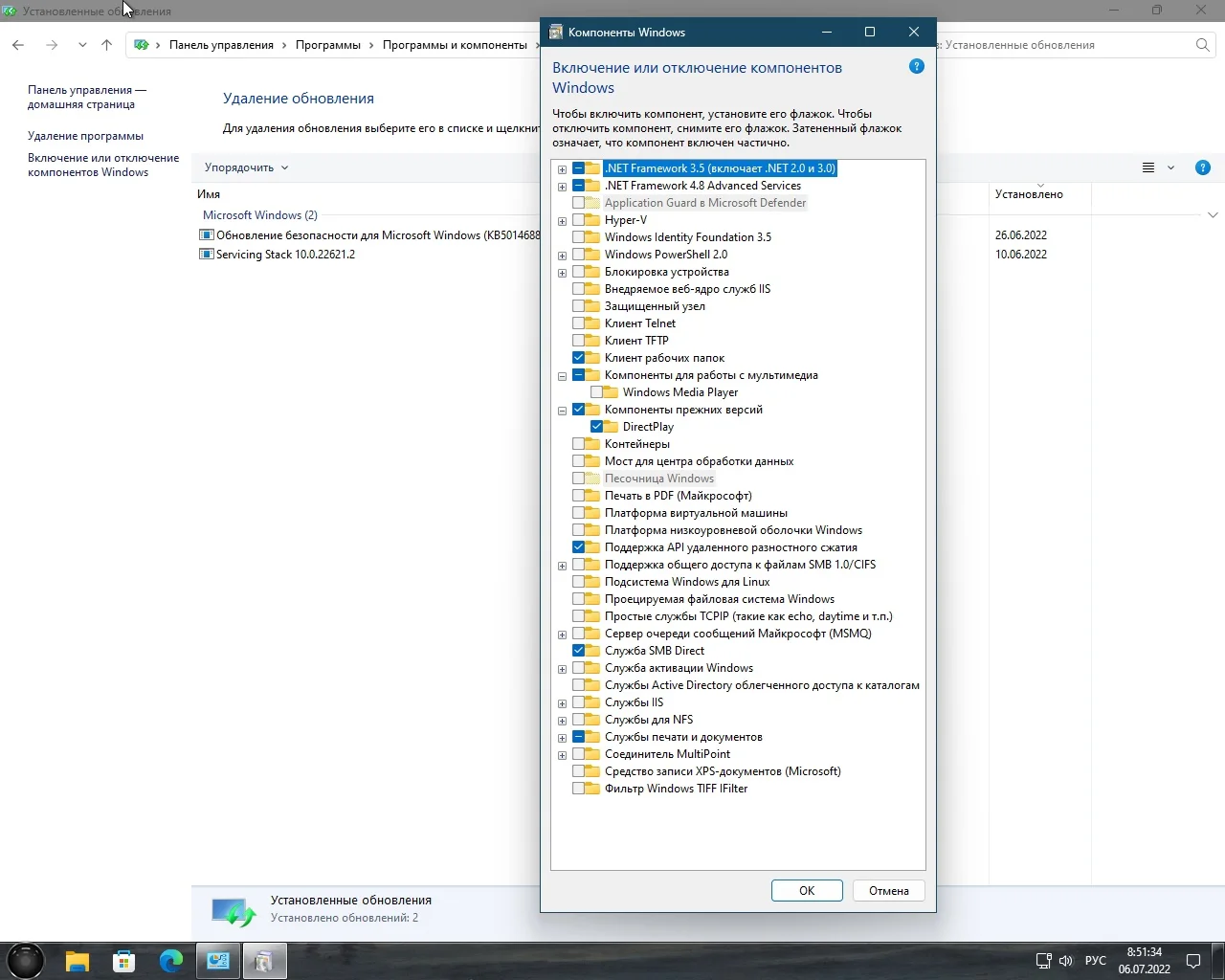
Task: Open the Удаление программы link
Action: [x=85, y=136]
